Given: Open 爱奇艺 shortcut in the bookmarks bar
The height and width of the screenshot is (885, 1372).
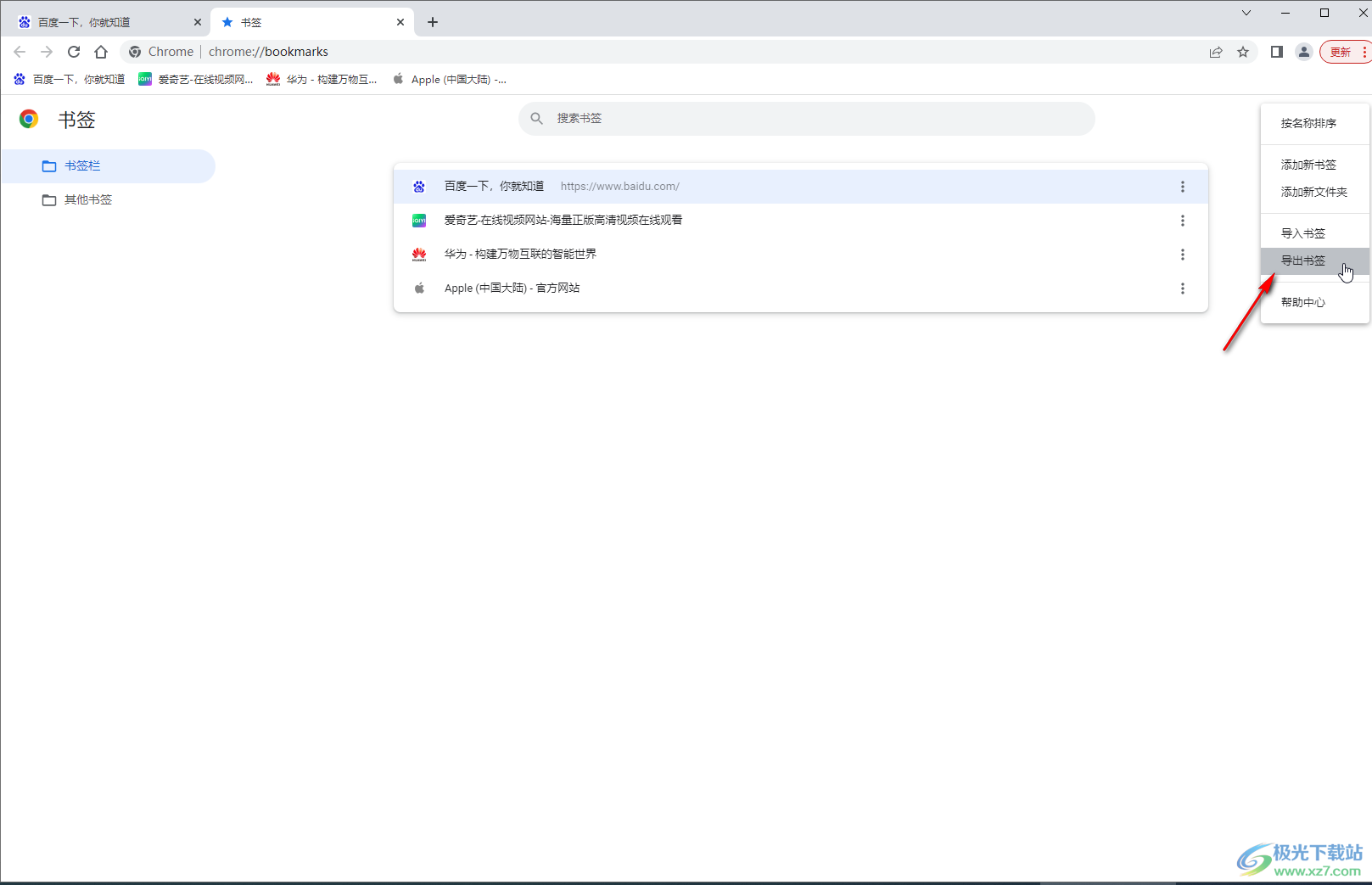Looking at the screenshot, I should [x=196, y=79].
